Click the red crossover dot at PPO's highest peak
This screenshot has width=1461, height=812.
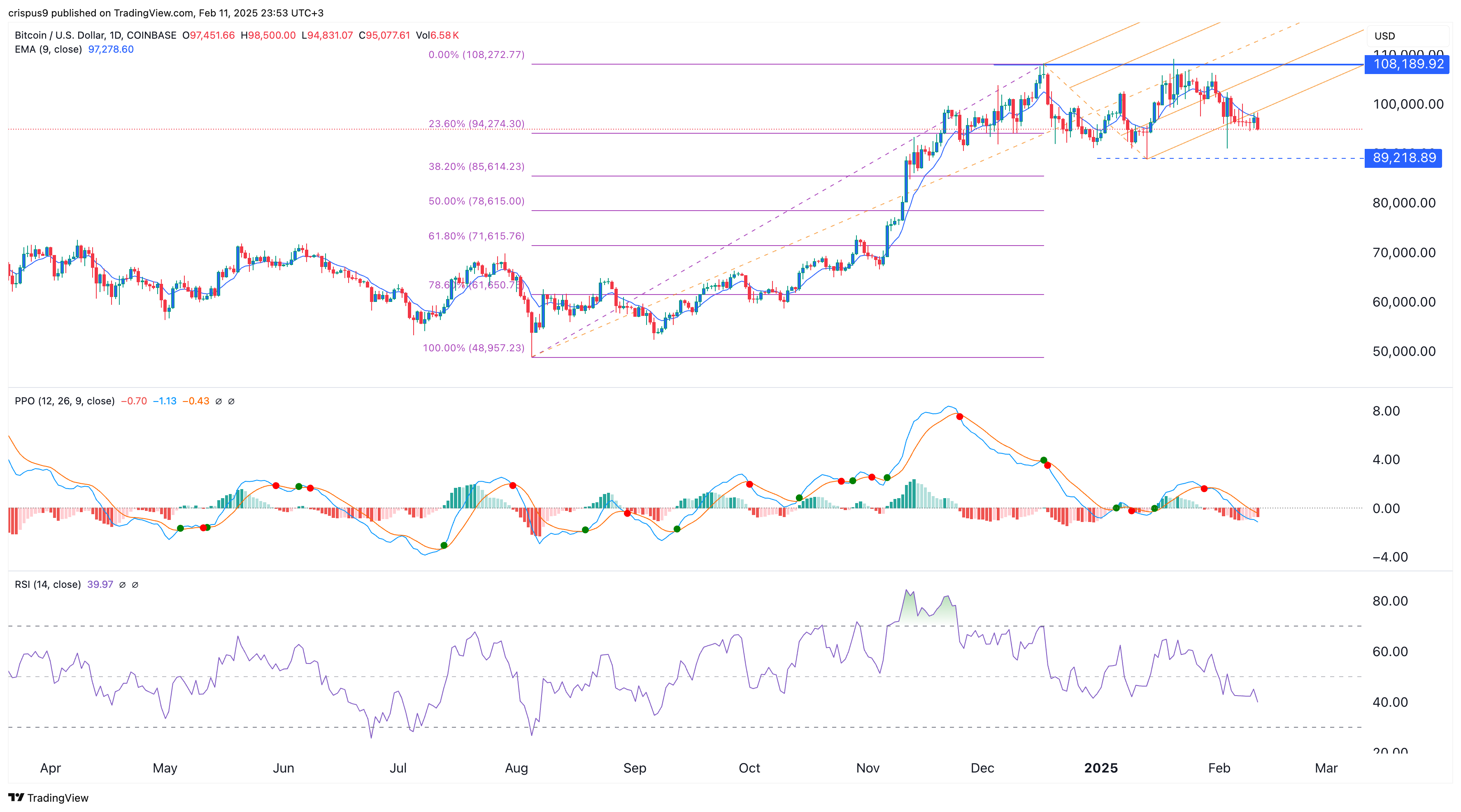point(960,417)
